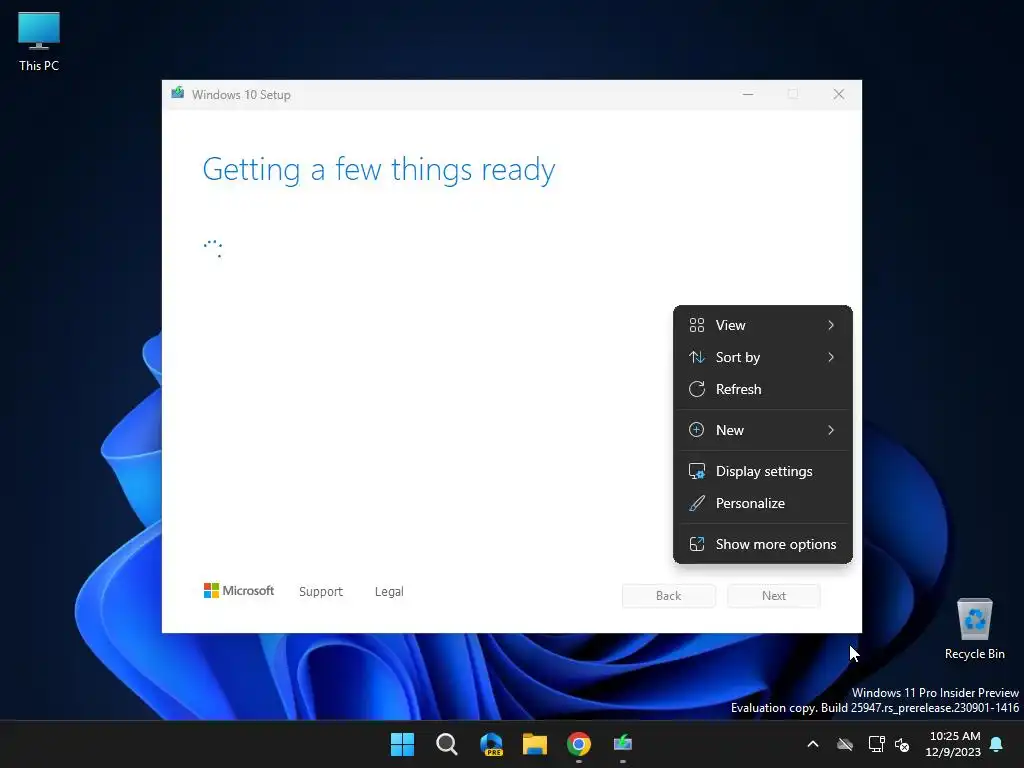The height and width of the screenshot is (768, 1024).
Task: Click the Personalize brush icon
Action: pyautogui.click(x=697, y=504)
